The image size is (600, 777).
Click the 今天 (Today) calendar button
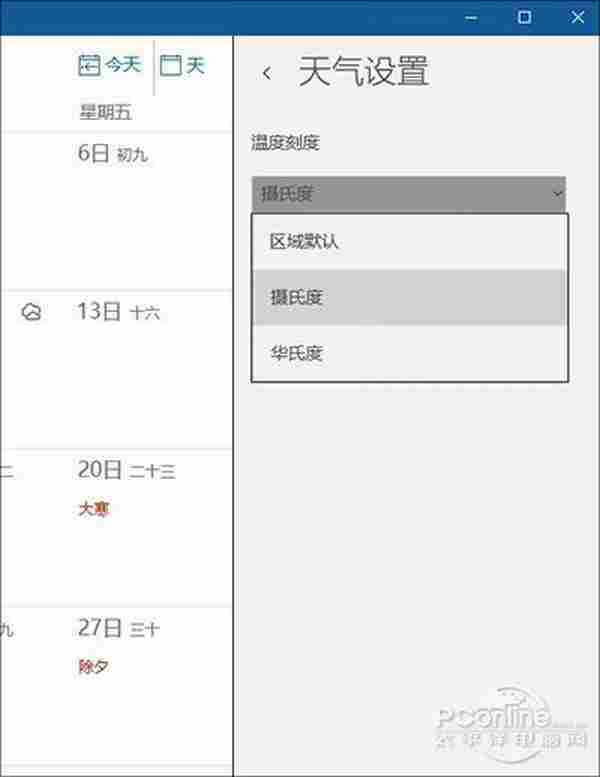110,66
